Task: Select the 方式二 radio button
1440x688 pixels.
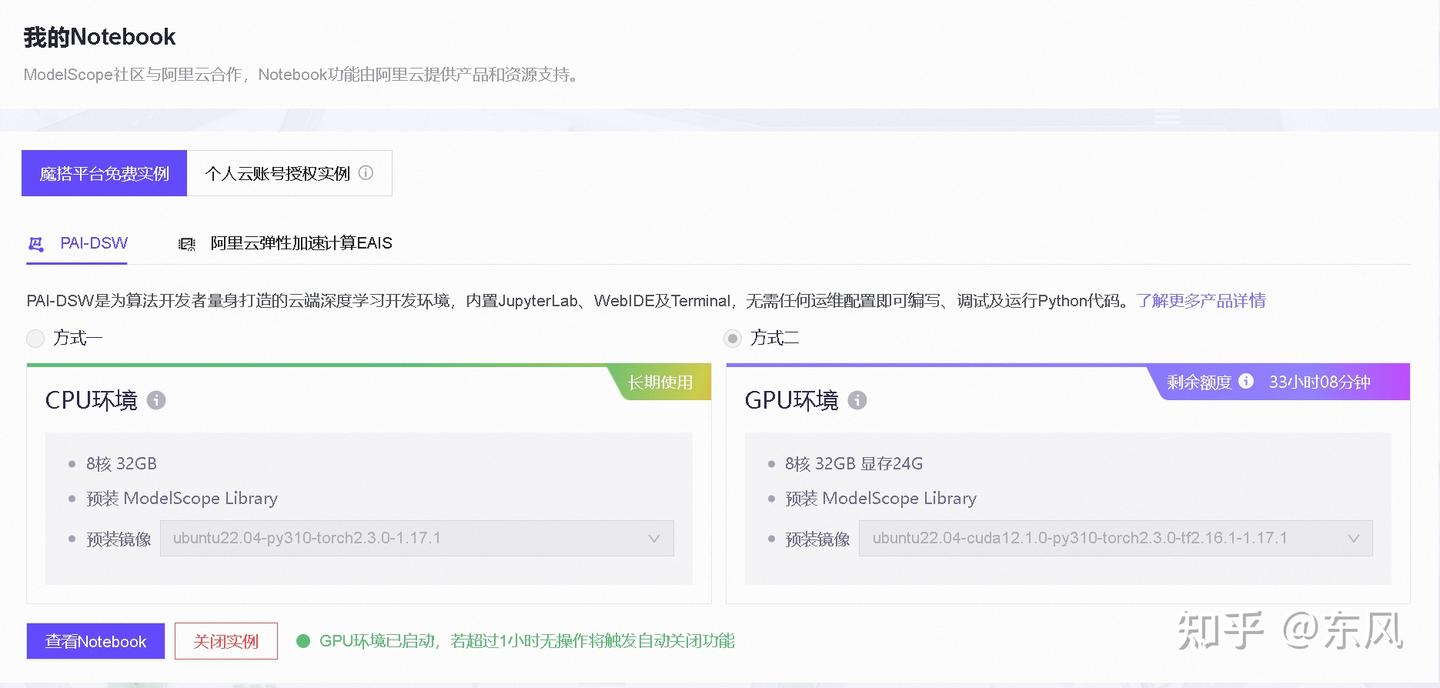Action: tap(731, 338)
